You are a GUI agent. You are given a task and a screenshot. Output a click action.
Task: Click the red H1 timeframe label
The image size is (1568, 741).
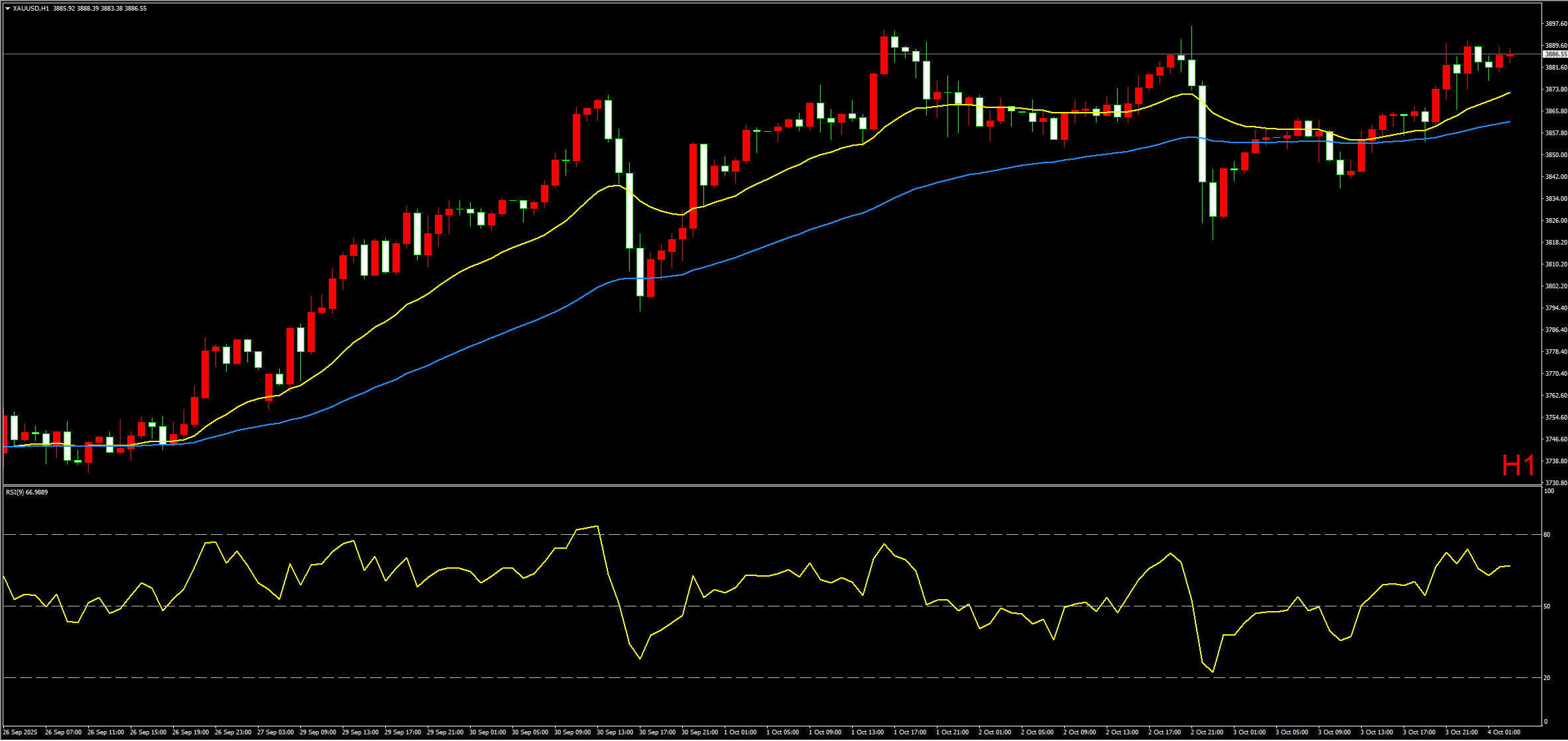click(x=1518, y=466)
